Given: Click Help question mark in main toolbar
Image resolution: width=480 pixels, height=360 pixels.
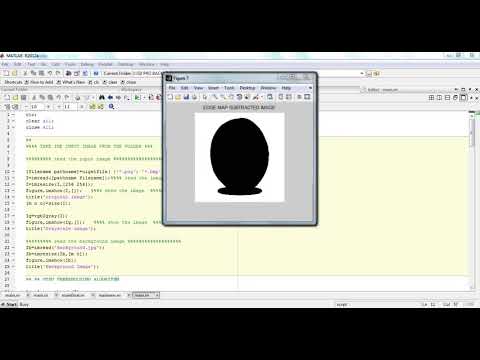Looking at the screenshot, I should click(96, 73).
